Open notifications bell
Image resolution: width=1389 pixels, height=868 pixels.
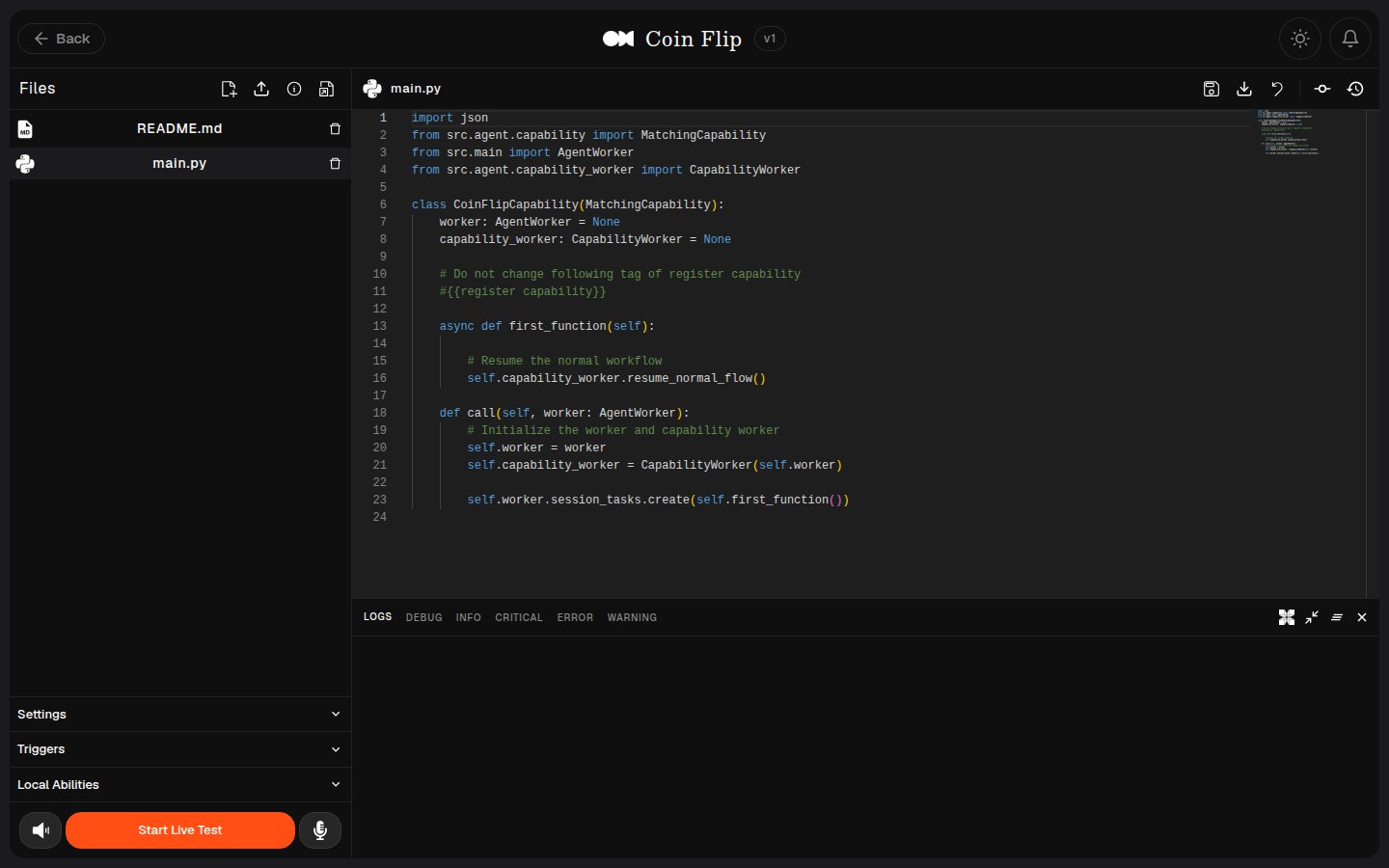point(1350,39)
